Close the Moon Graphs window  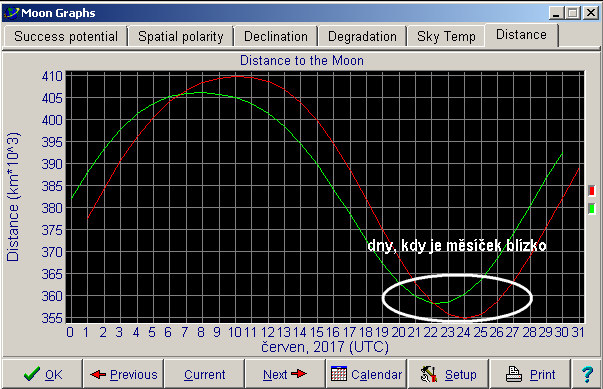pos(591,13)
